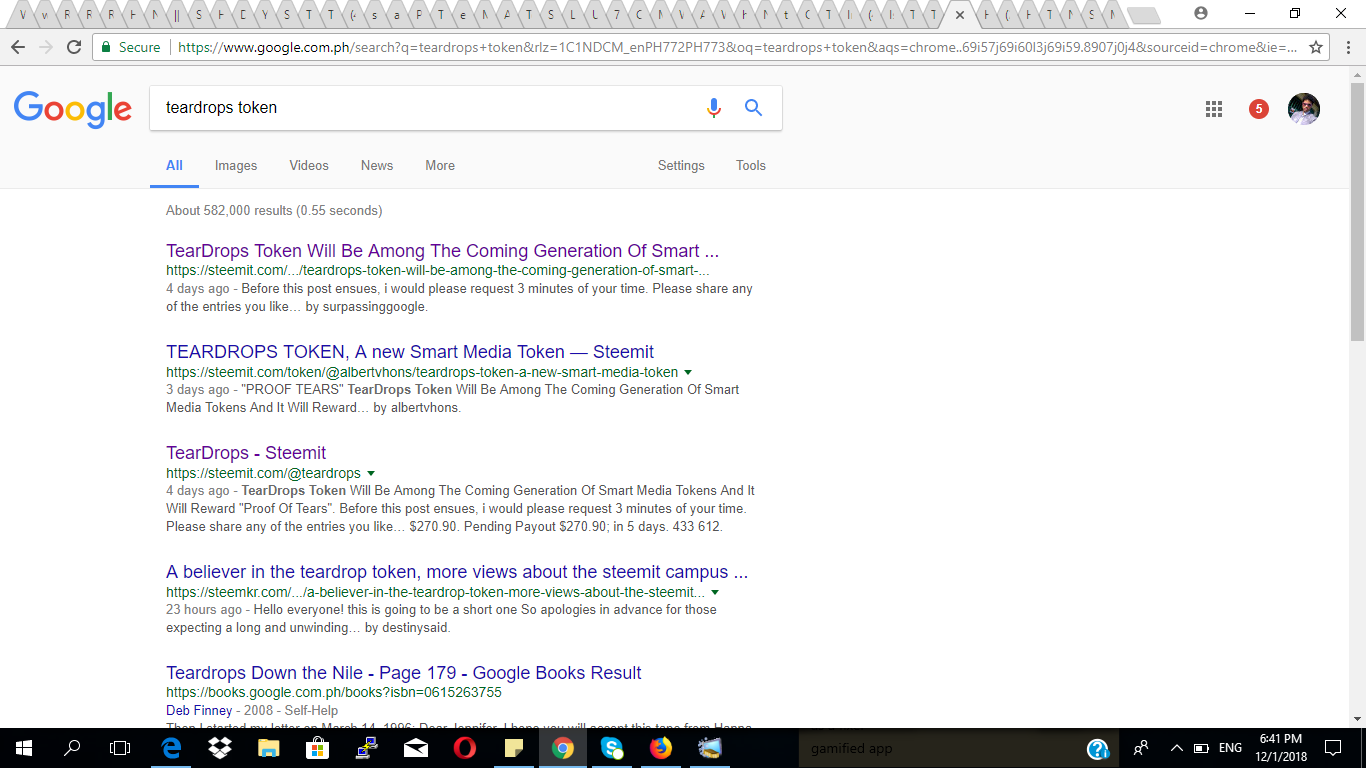Close the active tab with the X
Viewport: 1366px width, 768px height.
point(960,15)
